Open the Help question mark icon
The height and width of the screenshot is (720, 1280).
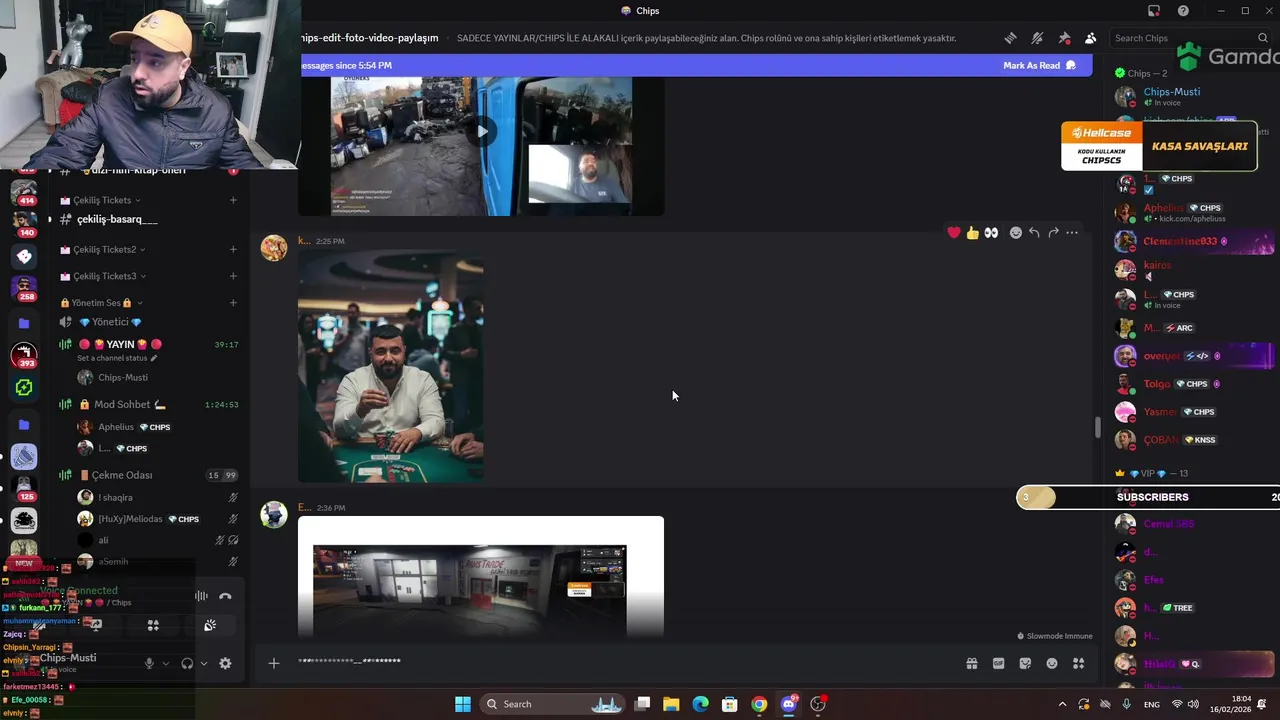pyautogui.click(x=1184, y=11)
